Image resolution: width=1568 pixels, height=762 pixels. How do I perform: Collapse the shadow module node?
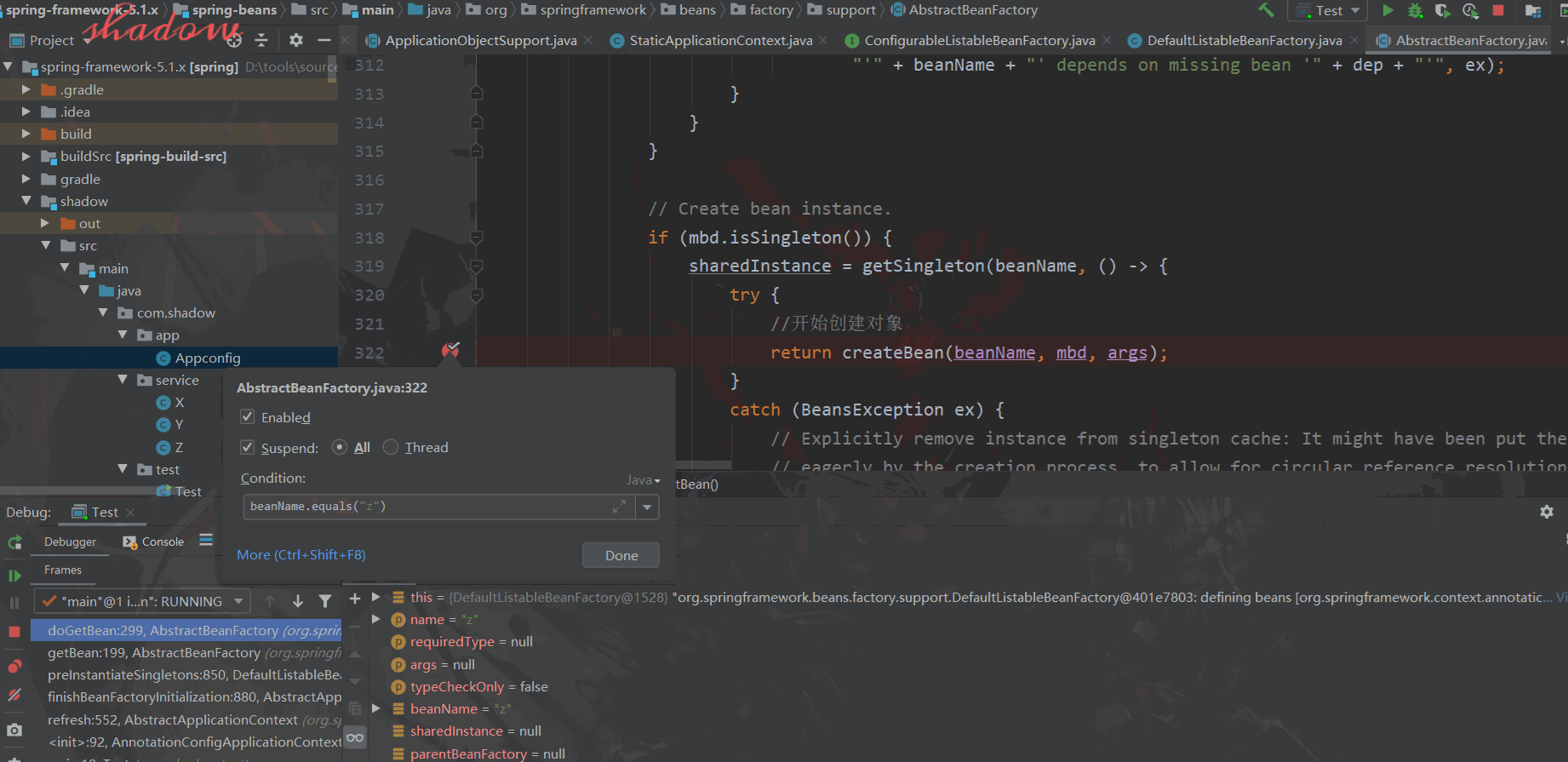pyautogui.click(x=26, y=201)
